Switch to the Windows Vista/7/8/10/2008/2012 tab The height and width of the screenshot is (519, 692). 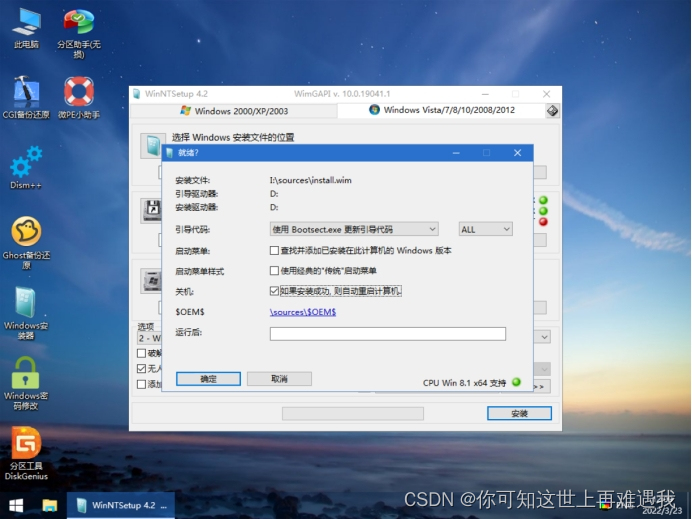click(442, 110)
